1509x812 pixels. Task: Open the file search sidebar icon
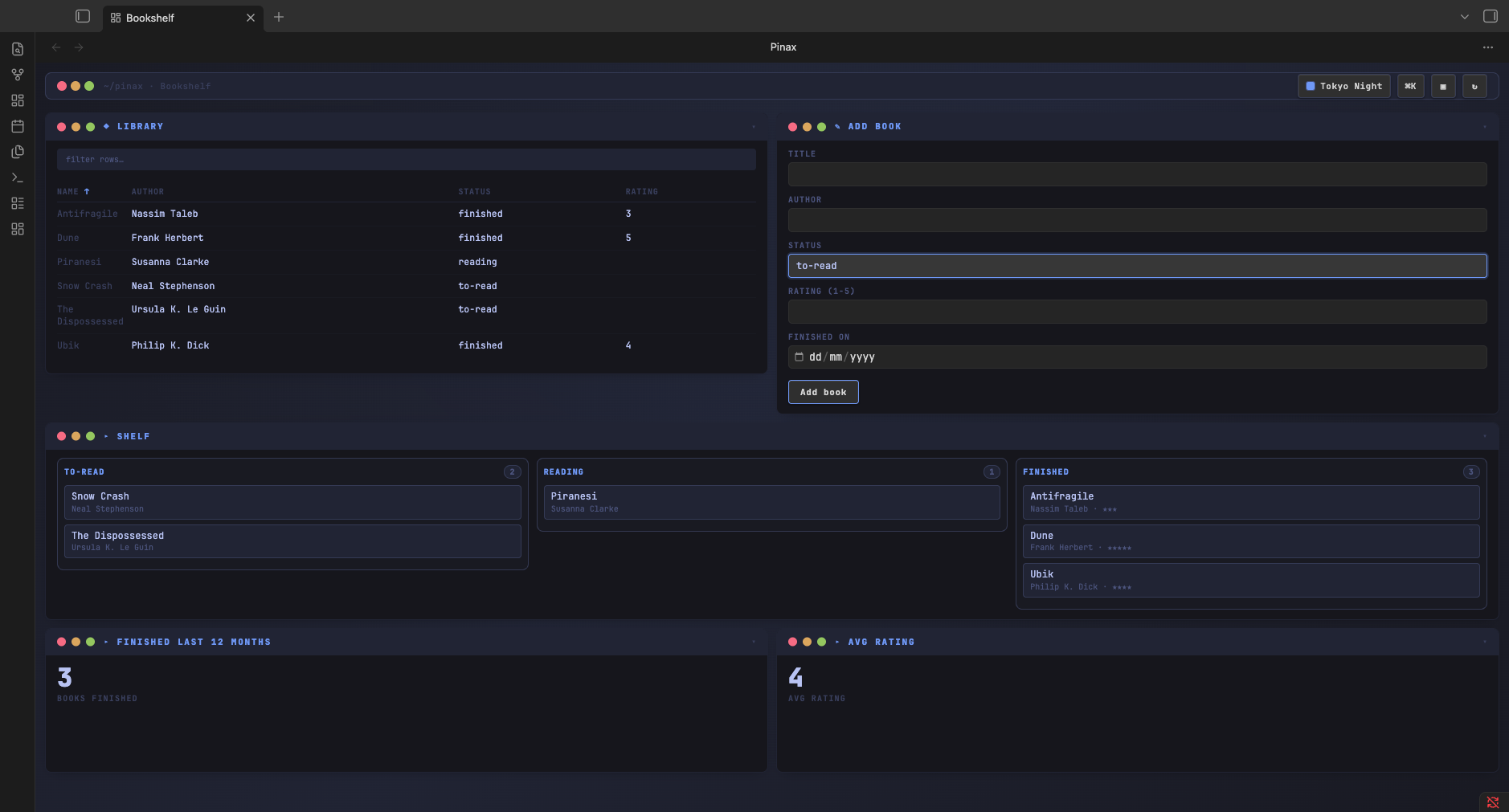point(18,49)
